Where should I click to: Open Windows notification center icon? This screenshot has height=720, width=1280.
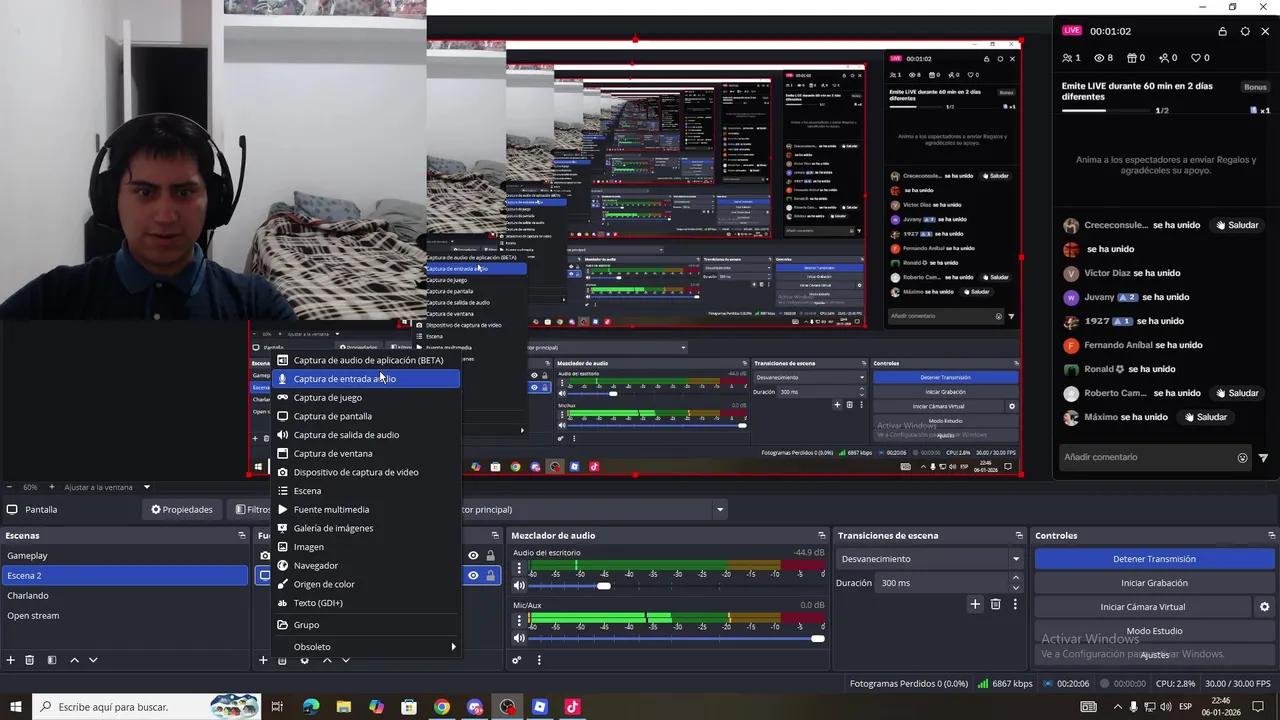[x=1258, y=707]
